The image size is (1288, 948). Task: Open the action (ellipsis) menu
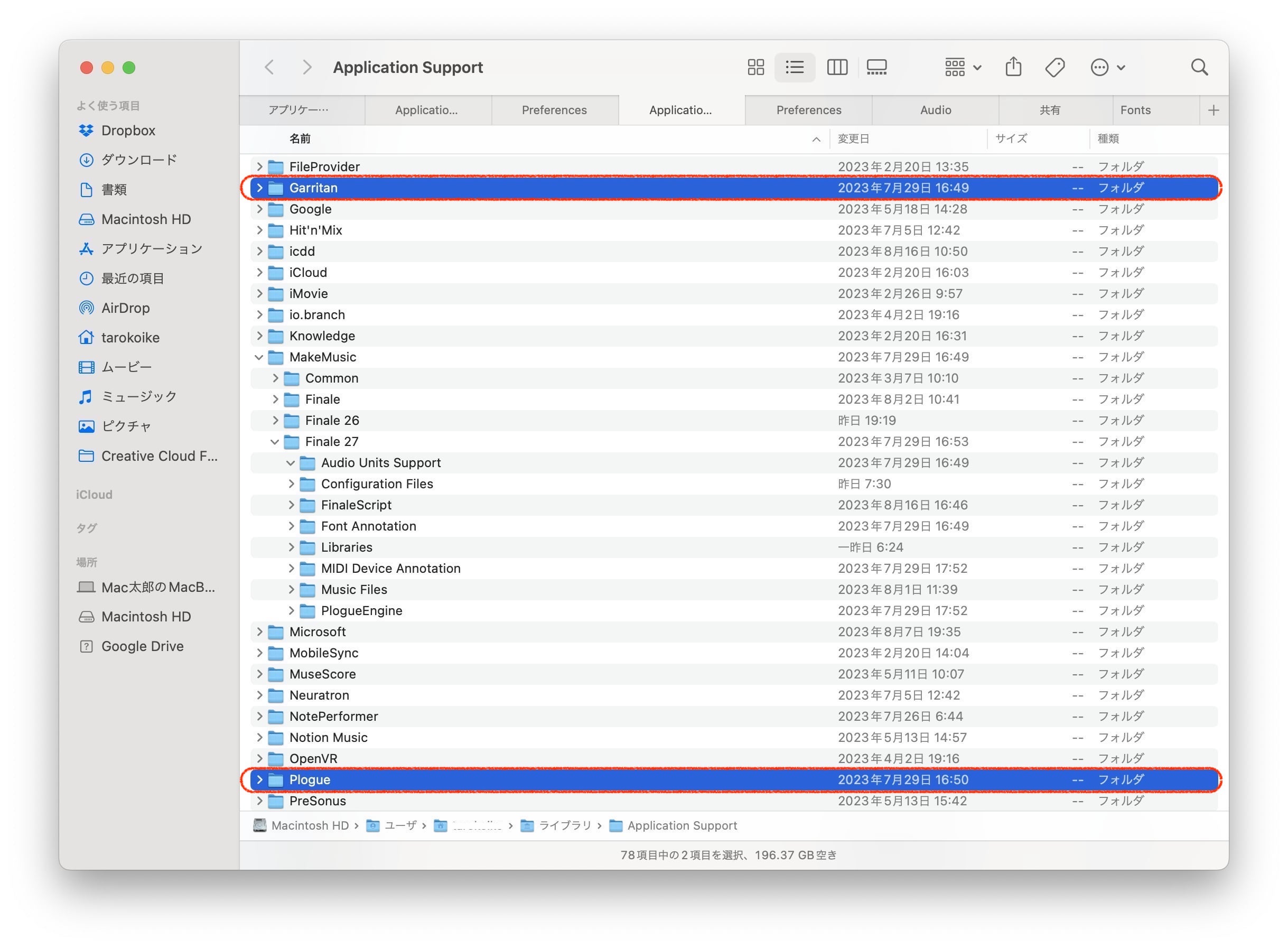pos(1107,67)
